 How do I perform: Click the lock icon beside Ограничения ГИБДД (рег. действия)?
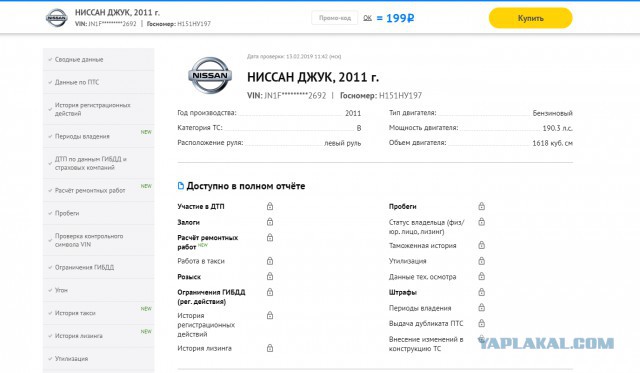pos(270,292)
